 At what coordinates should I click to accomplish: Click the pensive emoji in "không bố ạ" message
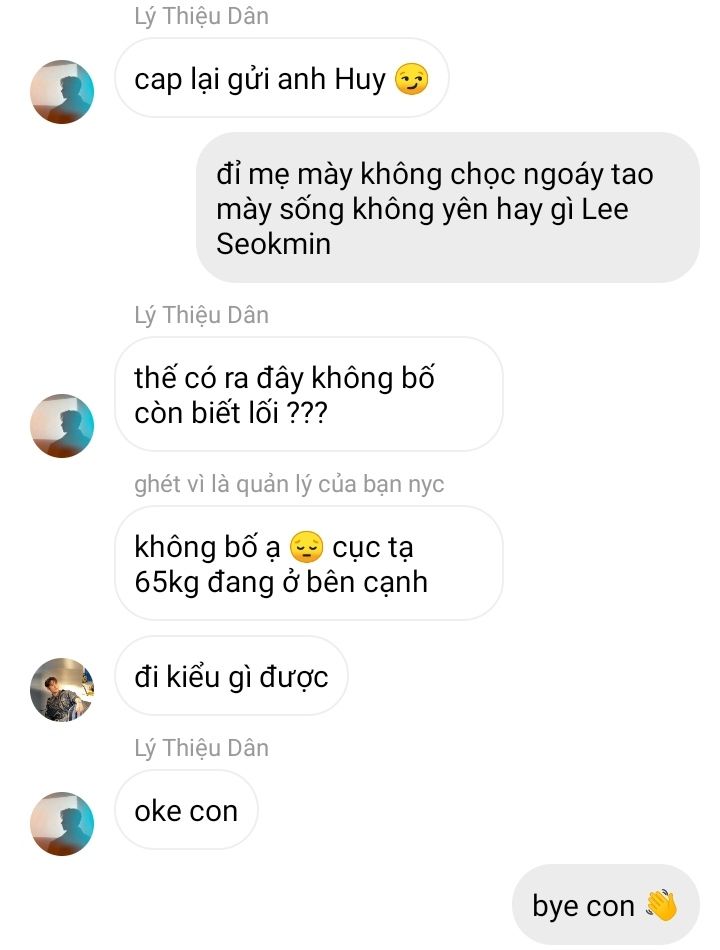306,547
